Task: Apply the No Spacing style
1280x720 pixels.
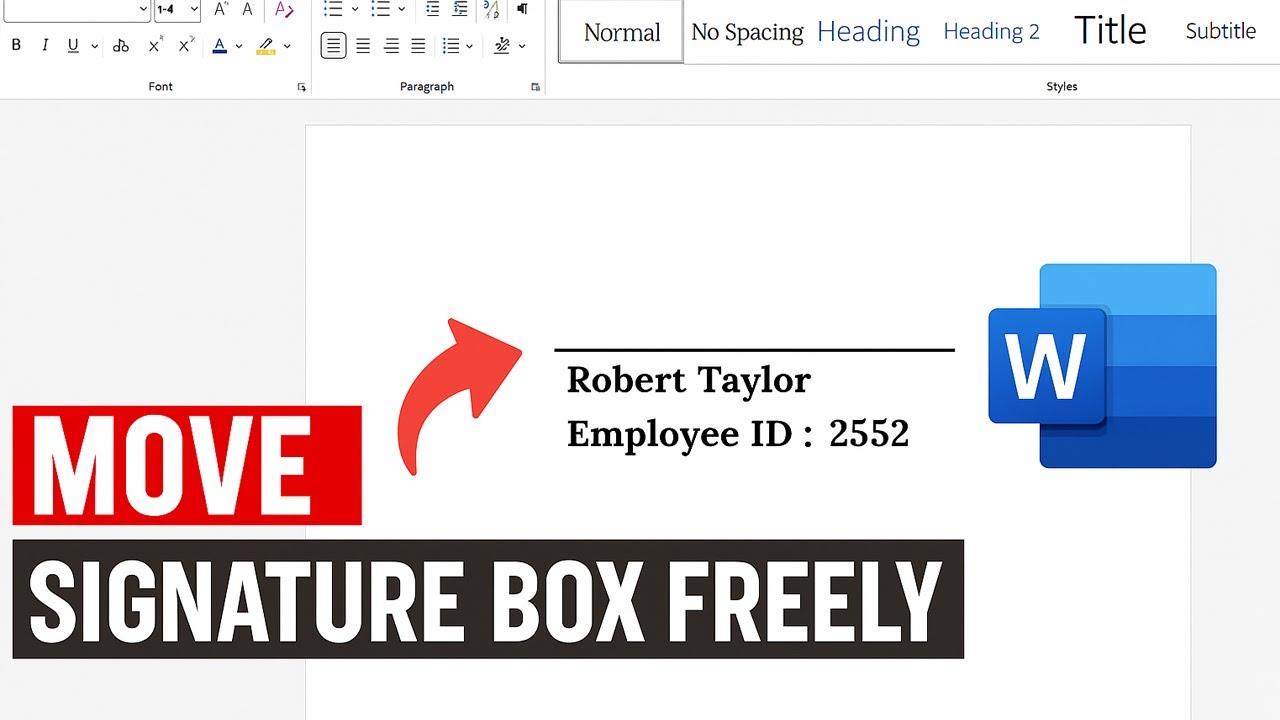Action: 747,32
